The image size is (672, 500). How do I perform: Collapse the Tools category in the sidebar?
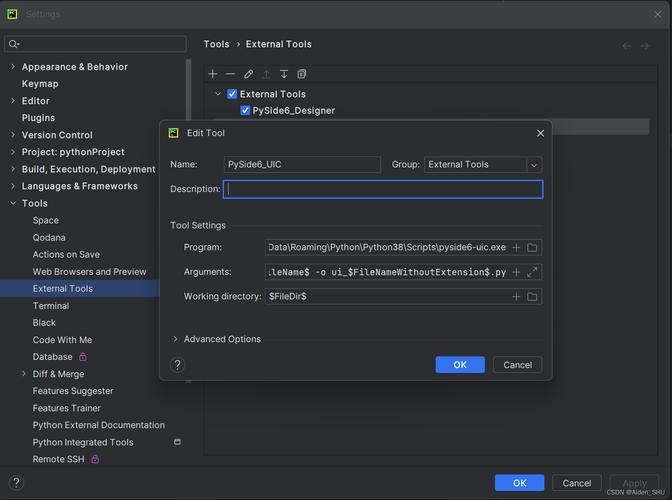point(13,203)
